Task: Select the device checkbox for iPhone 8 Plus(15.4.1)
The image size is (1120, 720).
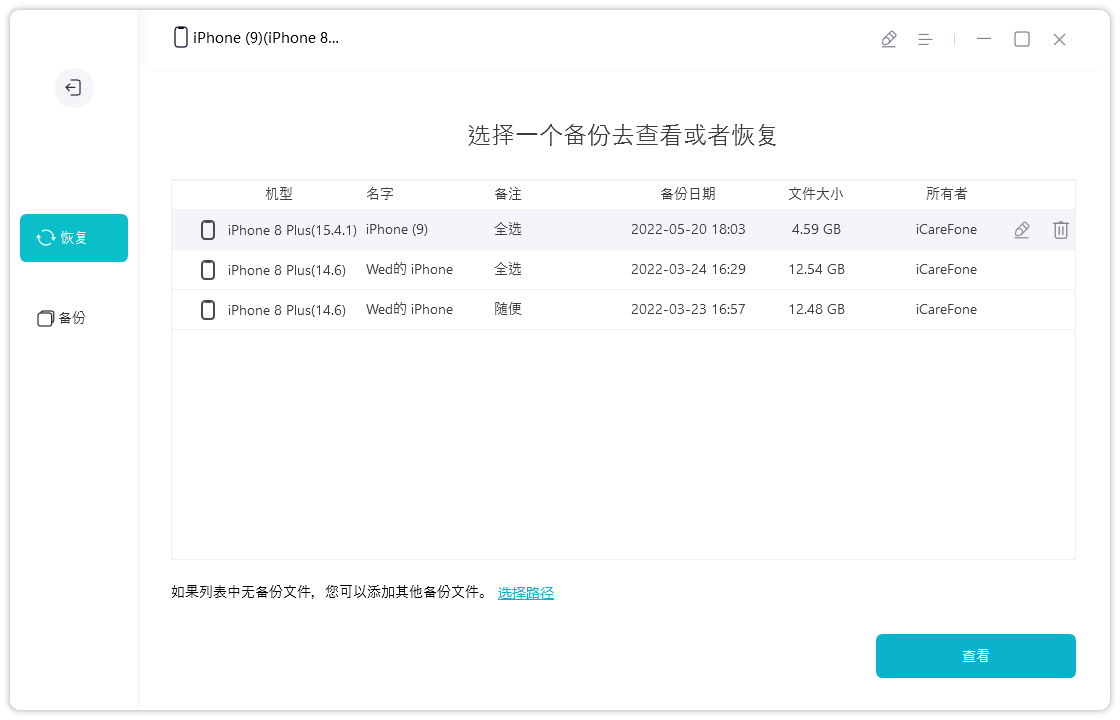Action: coord(207,229)
